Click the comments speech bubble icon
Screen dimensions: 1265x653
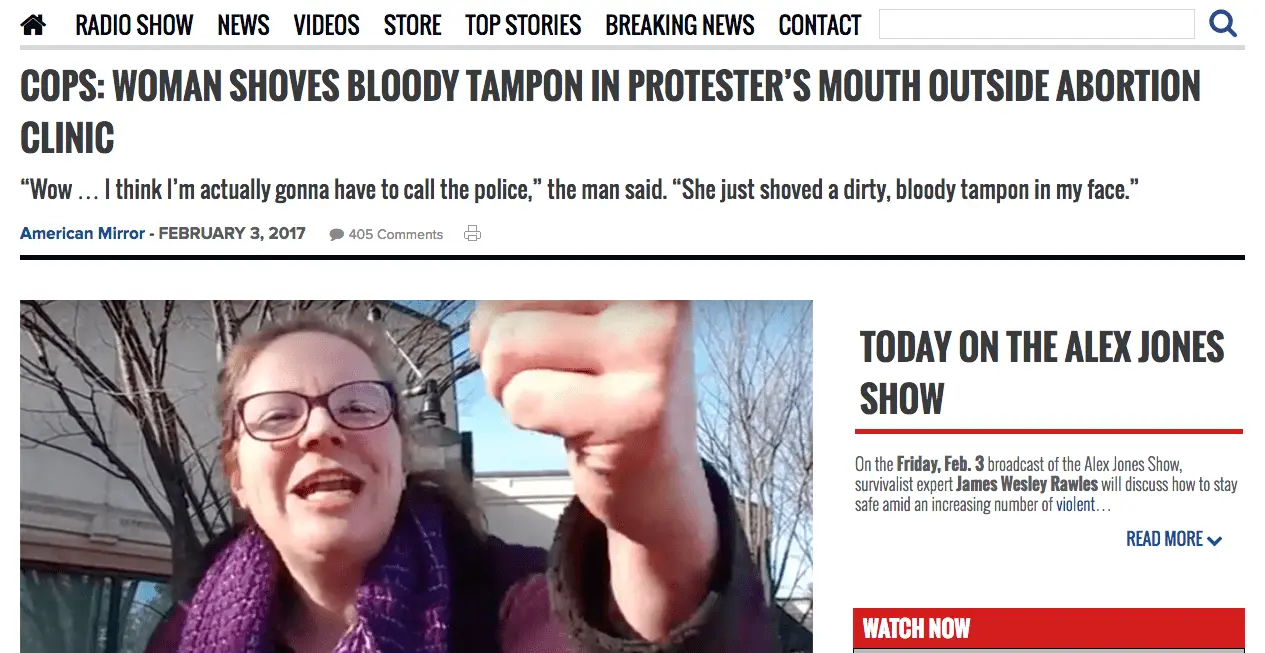click(x=337, y=235)
